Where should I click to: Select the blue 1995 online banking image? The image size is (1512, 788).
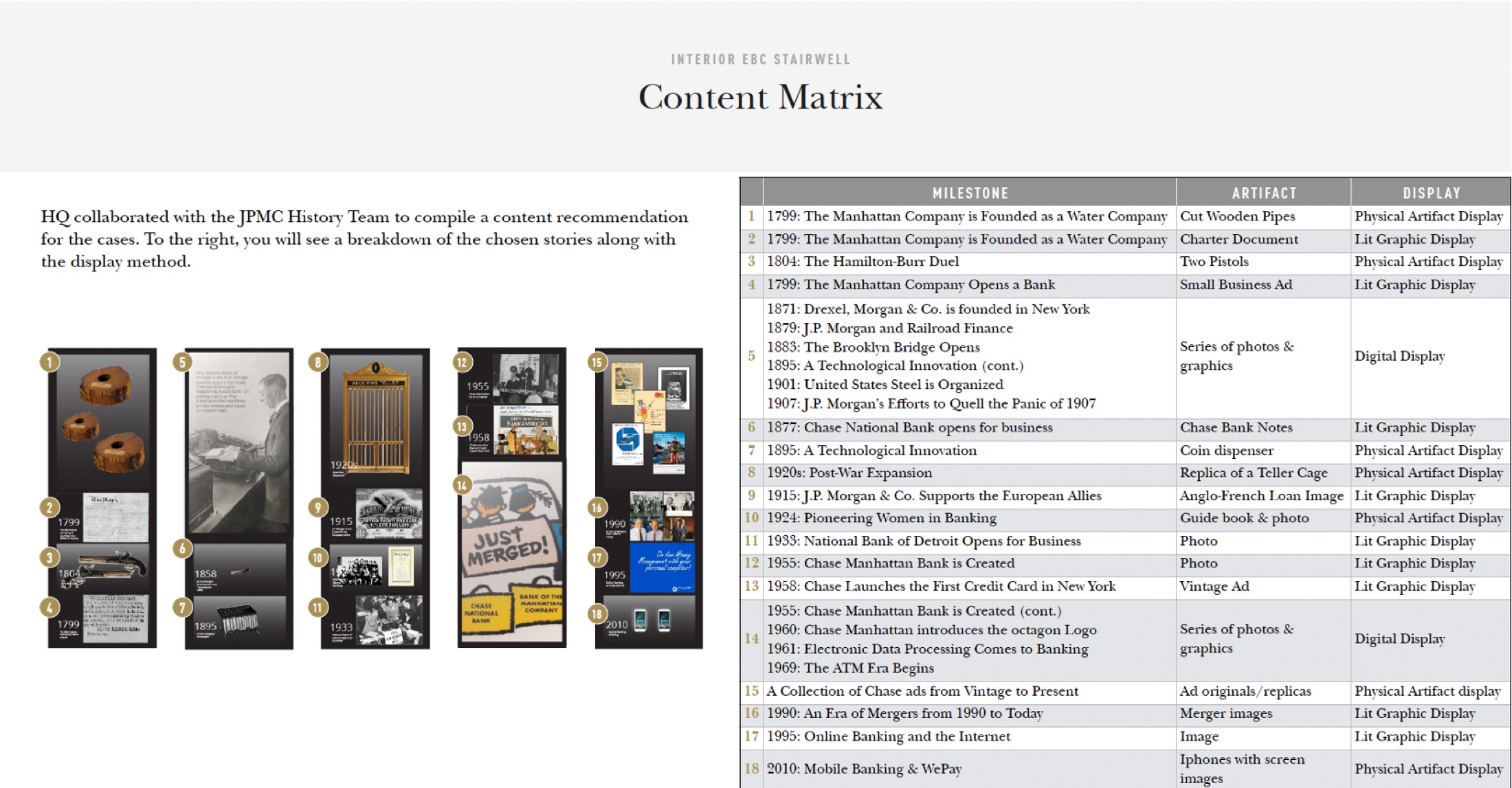coord(662,567)
